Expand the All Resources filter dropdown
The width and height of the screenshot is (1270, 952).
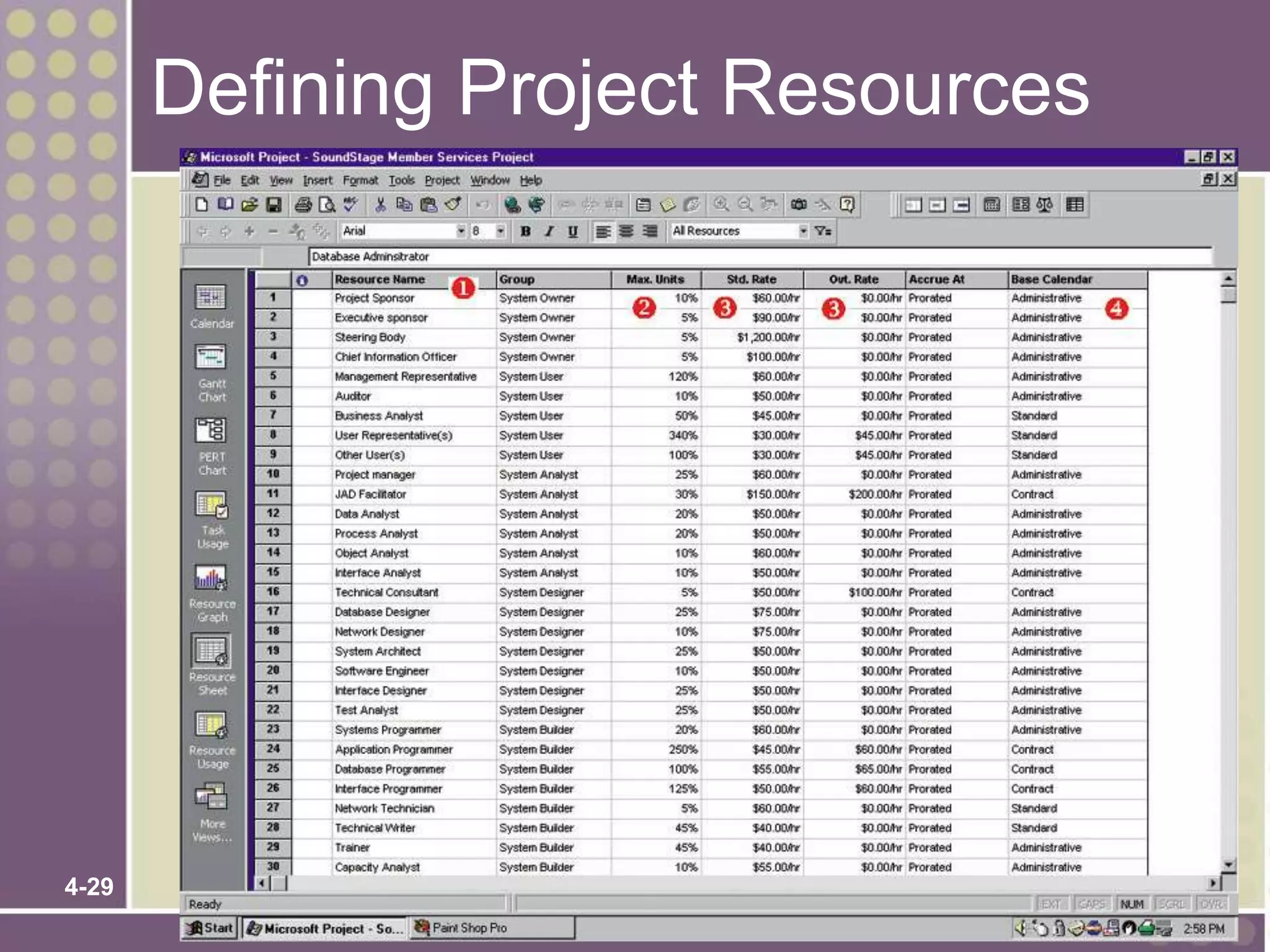click(803, 231)
